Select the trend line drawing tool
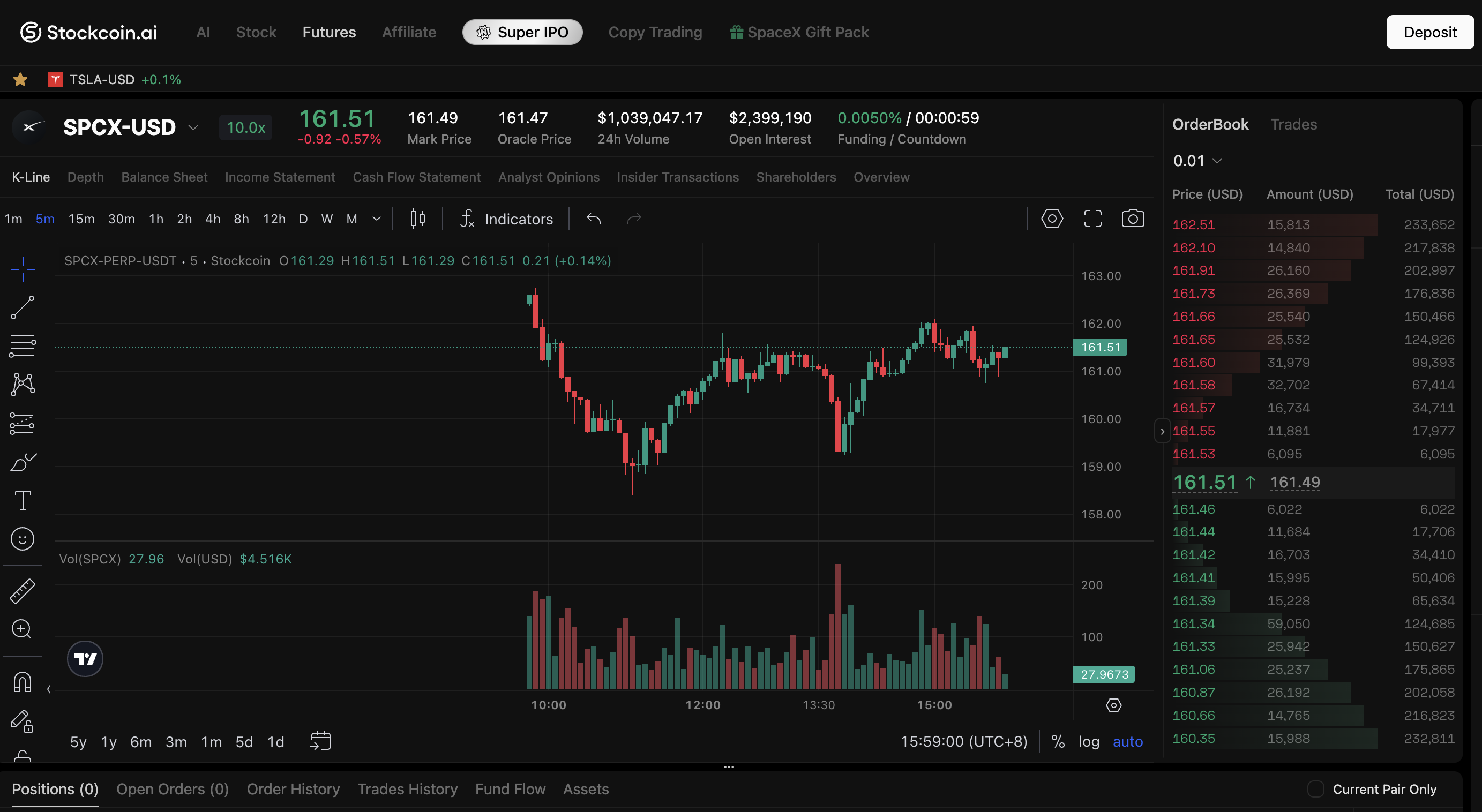The image size is (1482, 812). click(x=23, y=307)
